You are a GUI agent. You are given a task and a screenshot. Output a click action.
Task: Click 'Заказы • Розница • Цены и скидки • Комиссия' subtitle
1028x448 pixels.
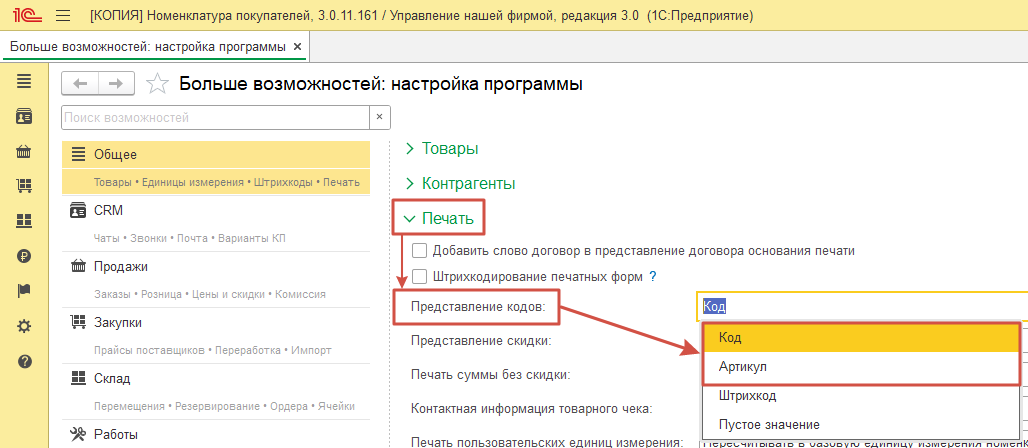coord(210,295)
